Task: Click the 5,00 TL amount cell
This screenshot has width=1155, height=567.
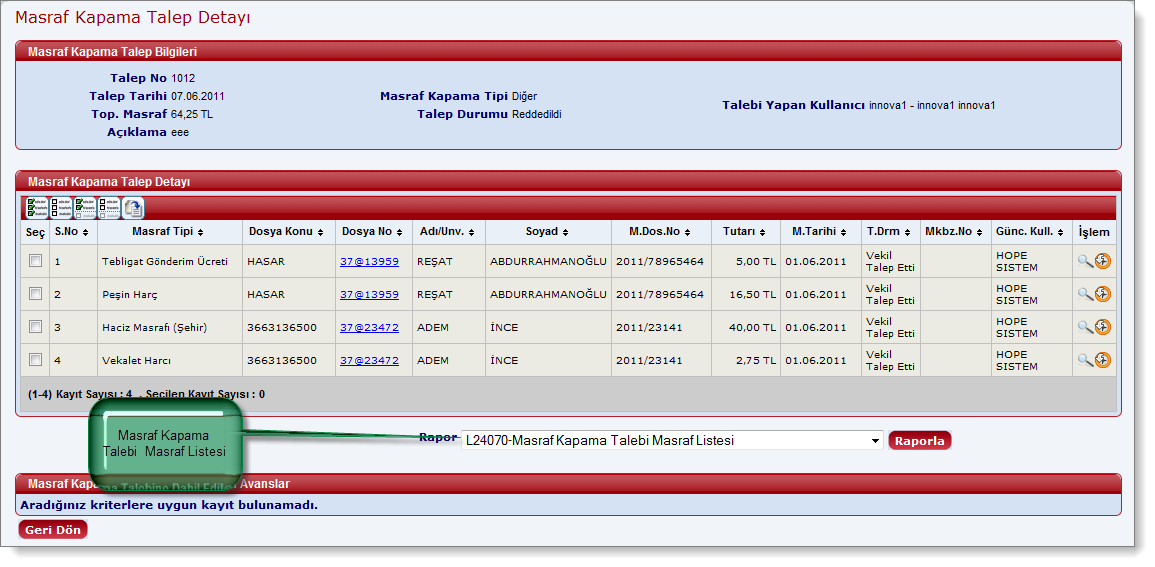Action: click(745, 261)
